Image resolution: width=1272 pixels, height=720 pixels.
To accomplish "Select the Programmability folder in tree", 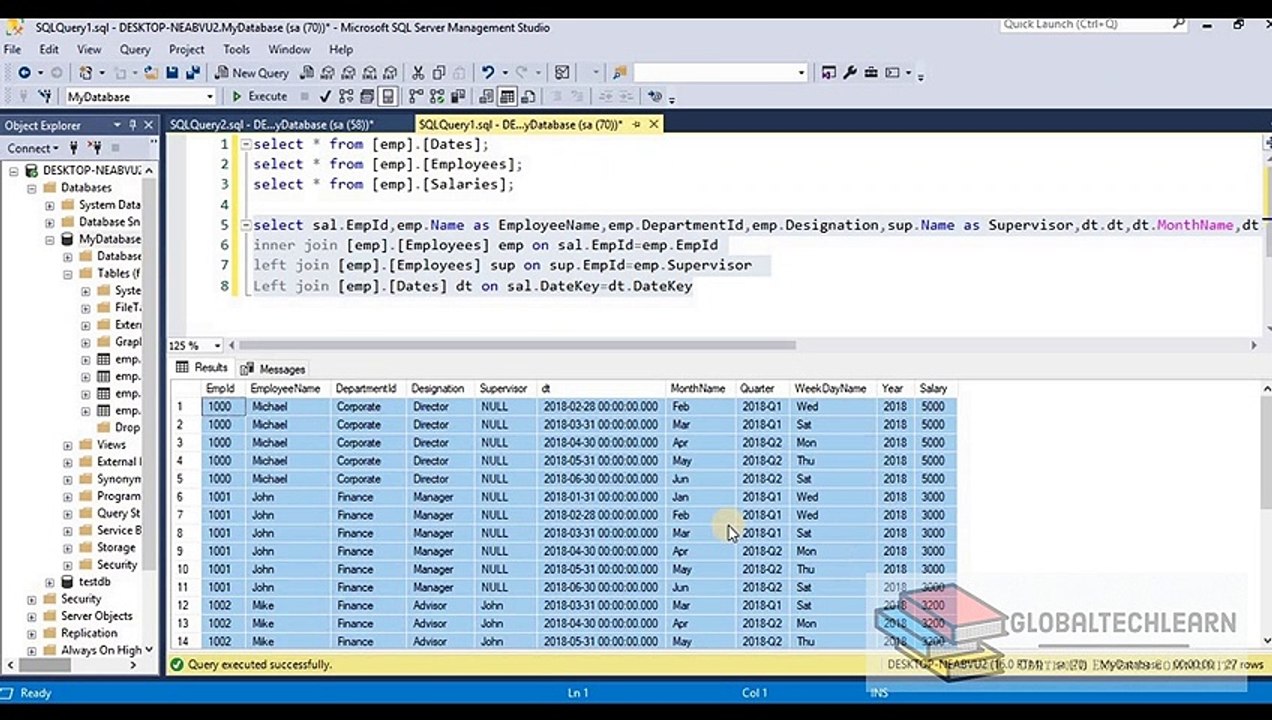I will pyautogui.click(x=119, y=496).
